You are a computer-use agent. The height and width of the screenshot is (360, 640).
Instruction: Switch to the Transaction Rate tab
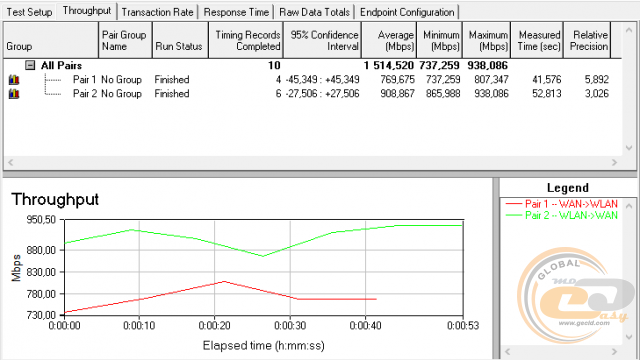(x=158, y=12)
